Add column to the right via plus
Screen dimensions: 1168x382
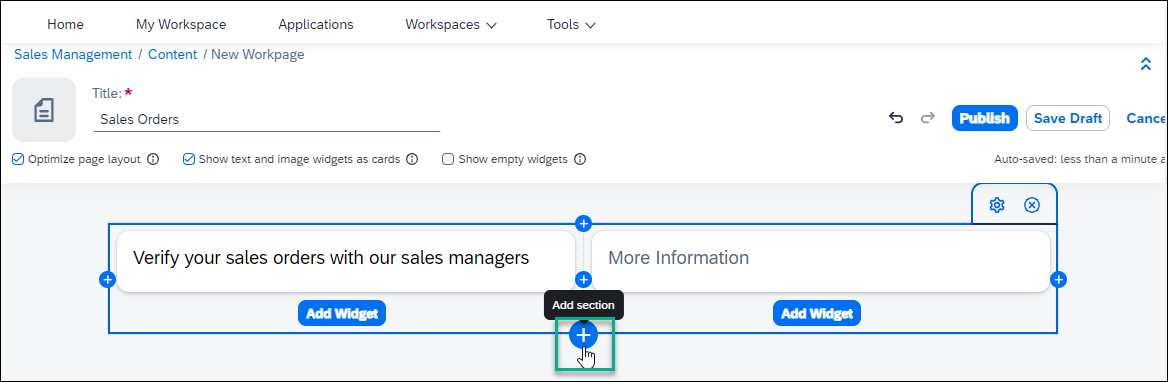(x=1058, y=279)
